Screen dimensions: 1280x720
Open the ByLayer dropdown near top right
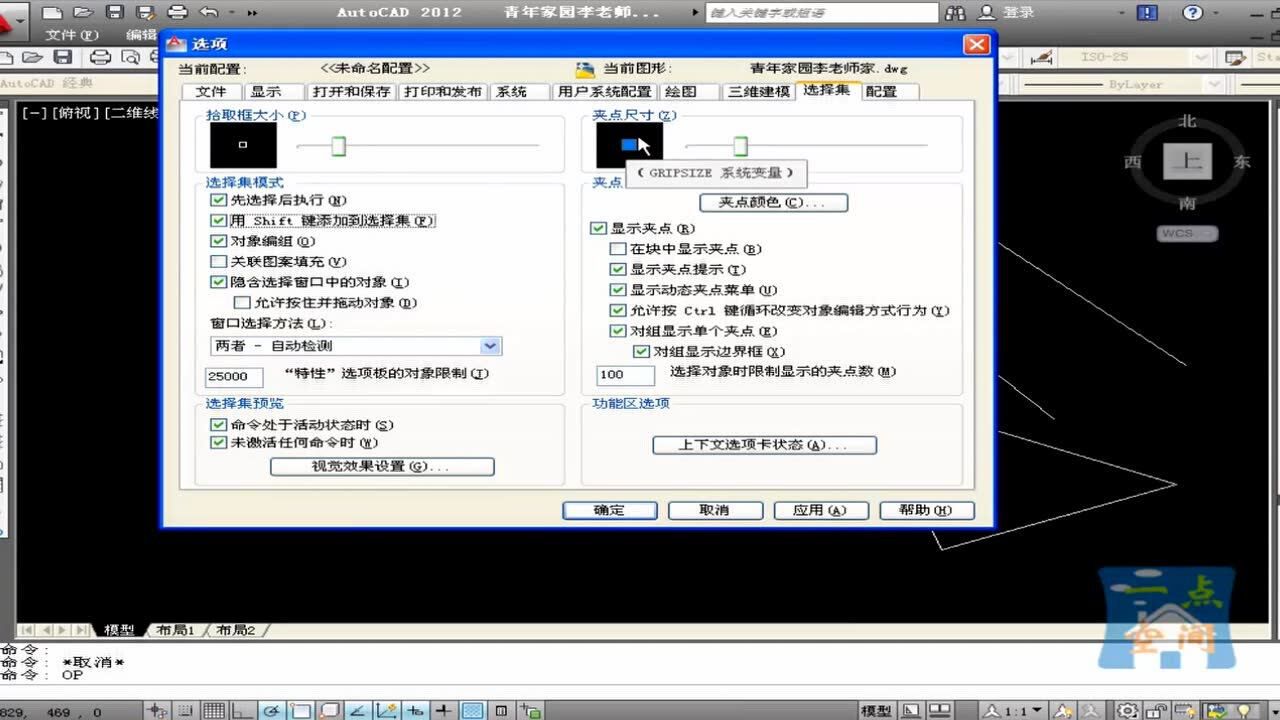(1214, 85)
